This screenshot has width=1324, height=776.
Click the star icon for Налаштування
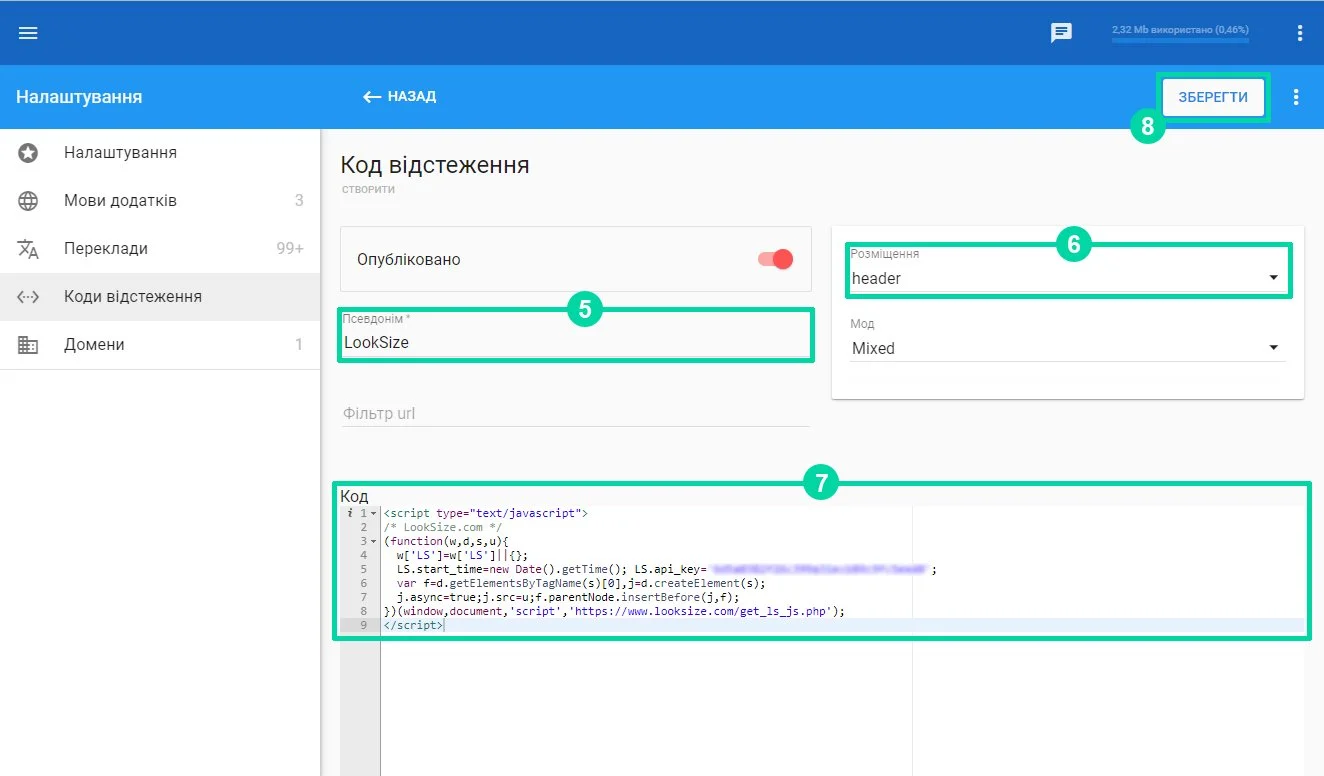[x=28, y=153]
